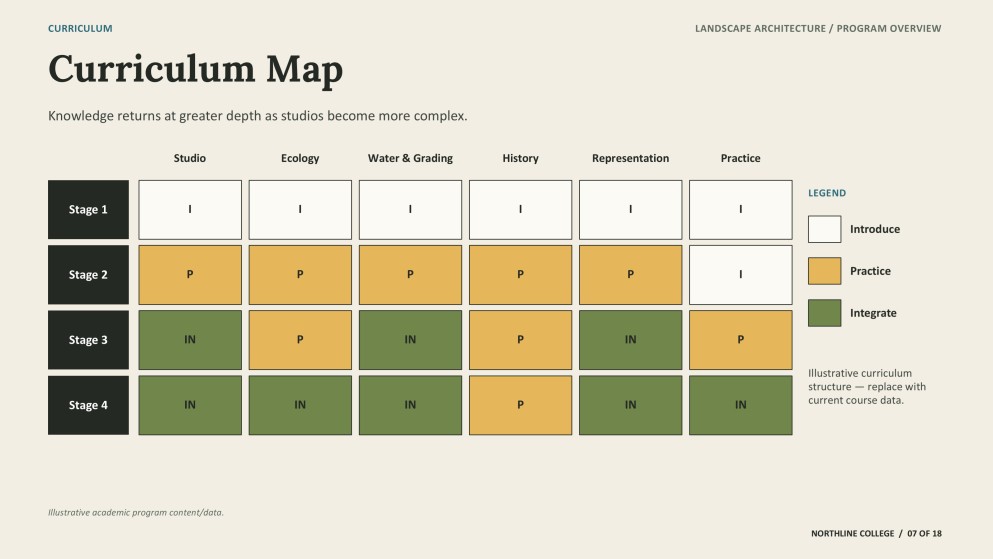The width and height of the screenshot is (993, 559).
Task: Click the 07 OF 18 page indicator
Action: pos(925,534)
